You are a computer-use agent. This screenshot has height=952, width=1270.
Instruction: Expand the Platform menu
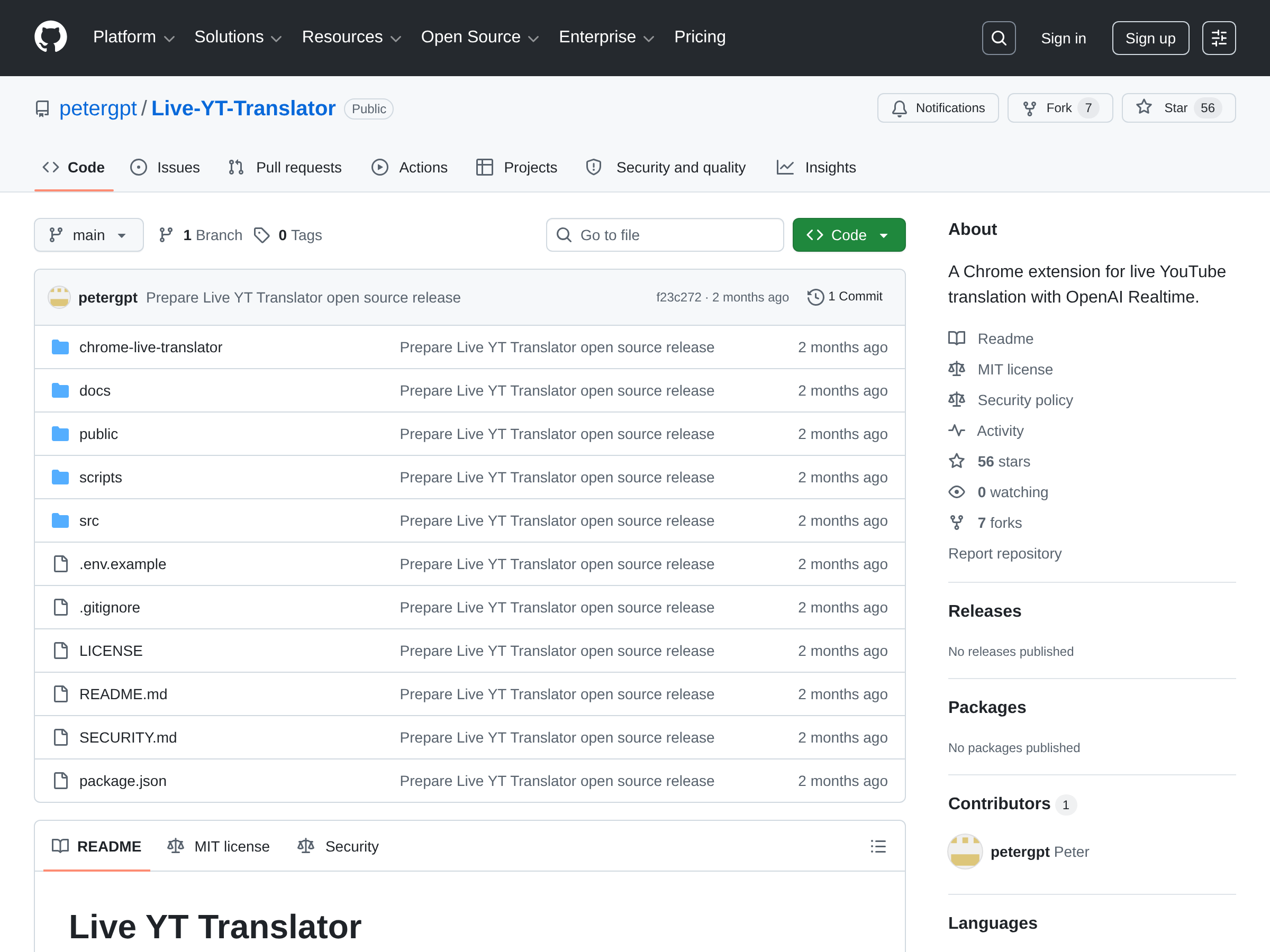pyautogui.click(x=133, y=36)
